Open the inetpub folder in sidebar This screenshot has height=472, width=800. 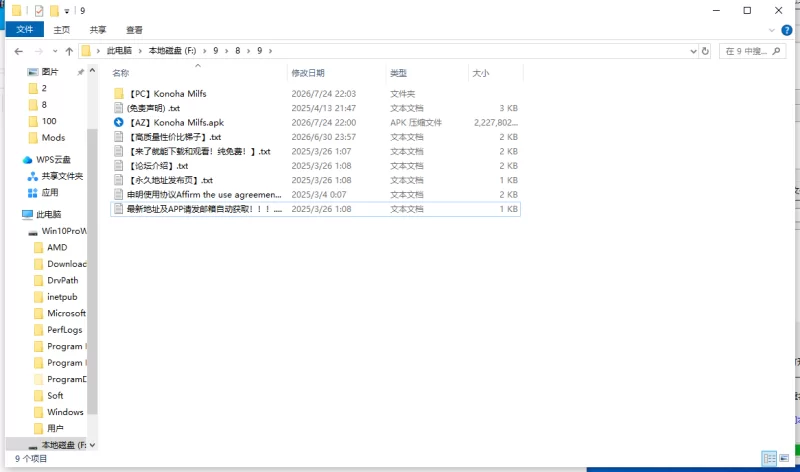pos(62,297)
